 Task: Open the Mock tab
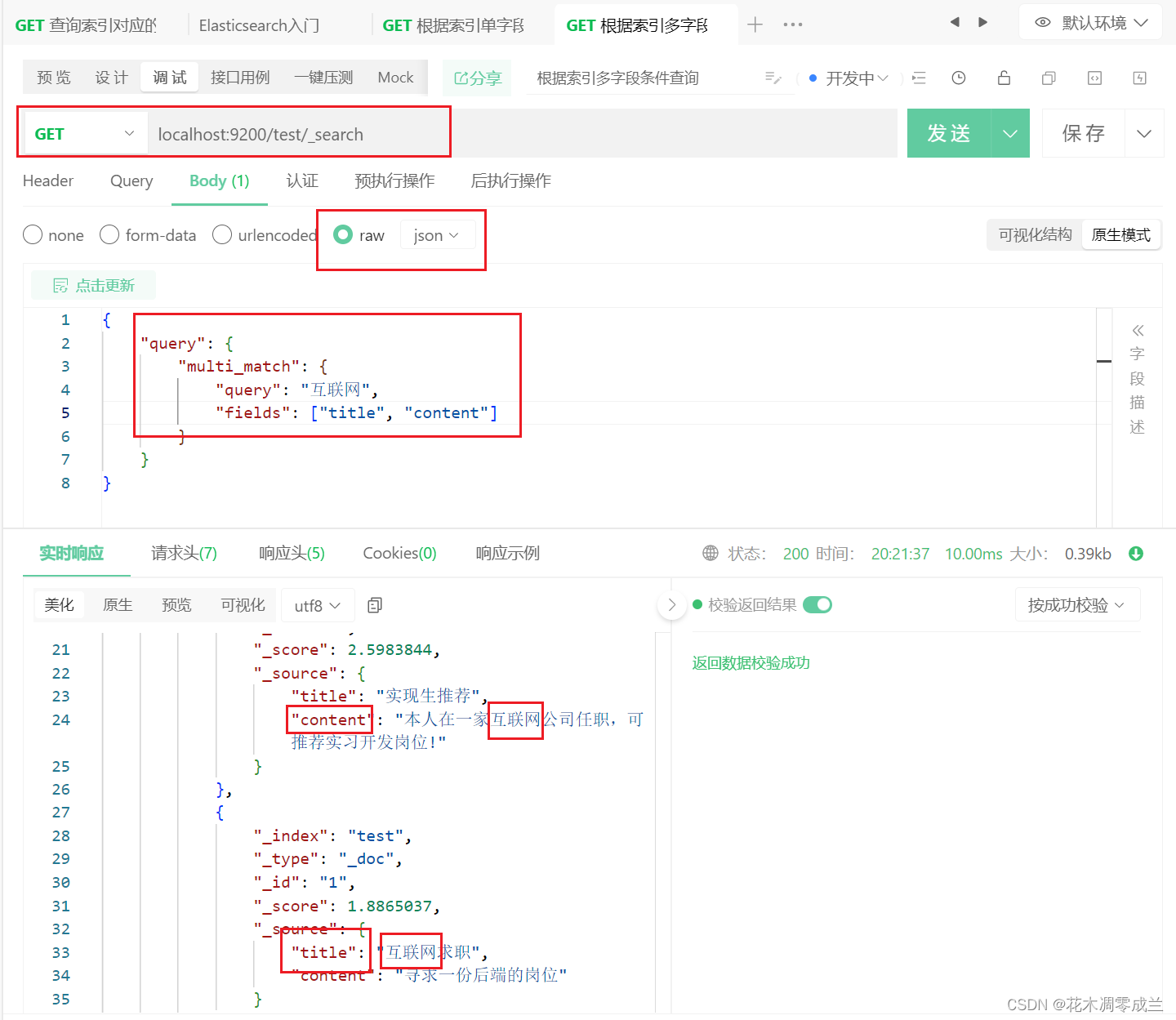(395, 78)
